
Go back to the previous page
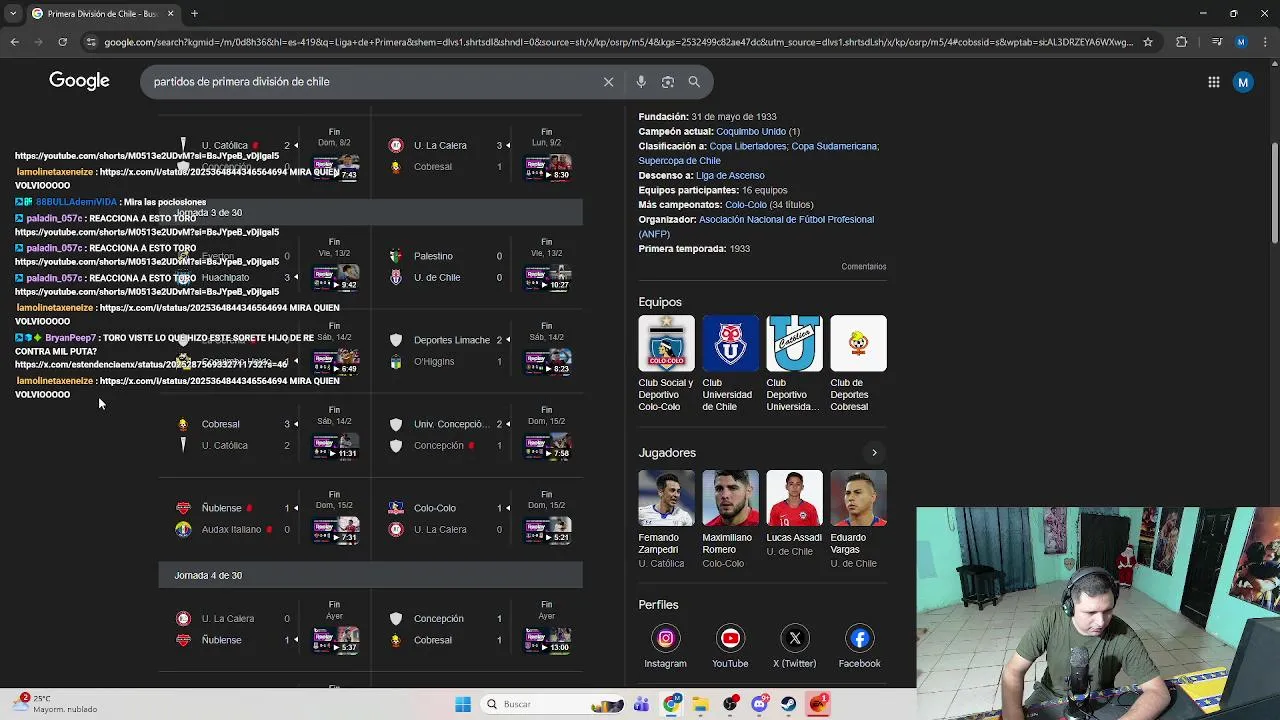coord(14,42)
